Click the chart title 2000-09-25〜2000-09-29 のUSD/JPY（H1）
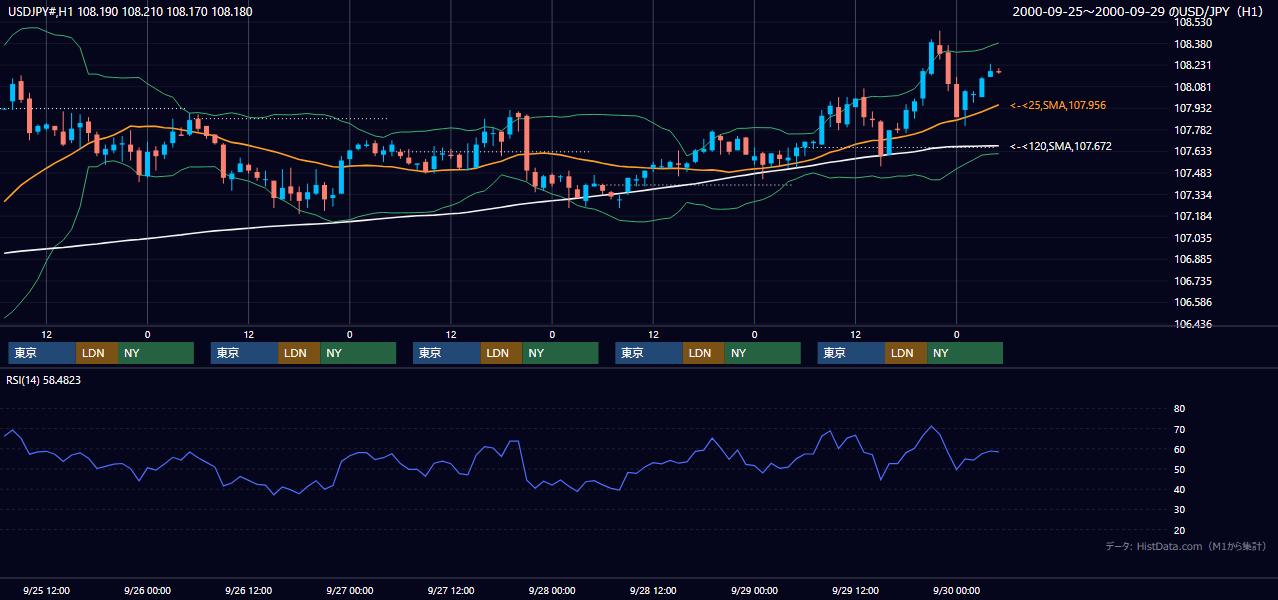 (1138, 11)
